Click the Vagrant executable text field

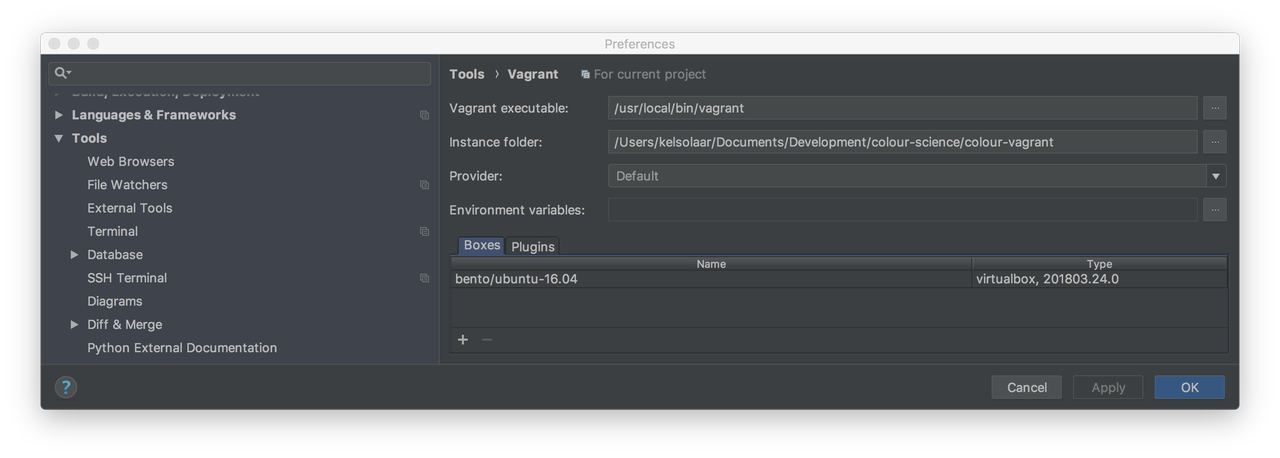click(x=903, y=108)
